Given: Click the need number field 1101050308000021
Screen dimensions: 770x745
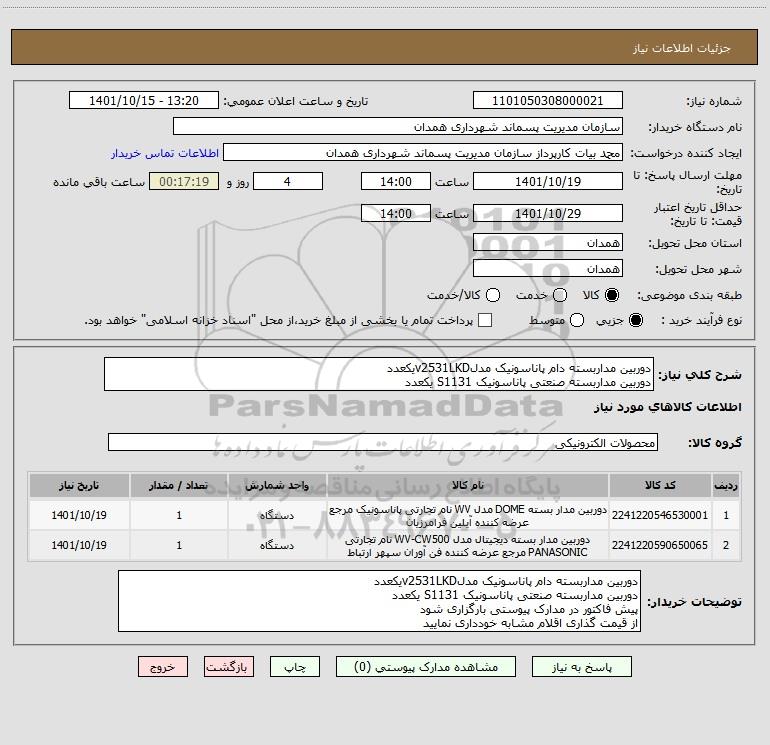Looking at the screenshot, I should tap(548, 101).
